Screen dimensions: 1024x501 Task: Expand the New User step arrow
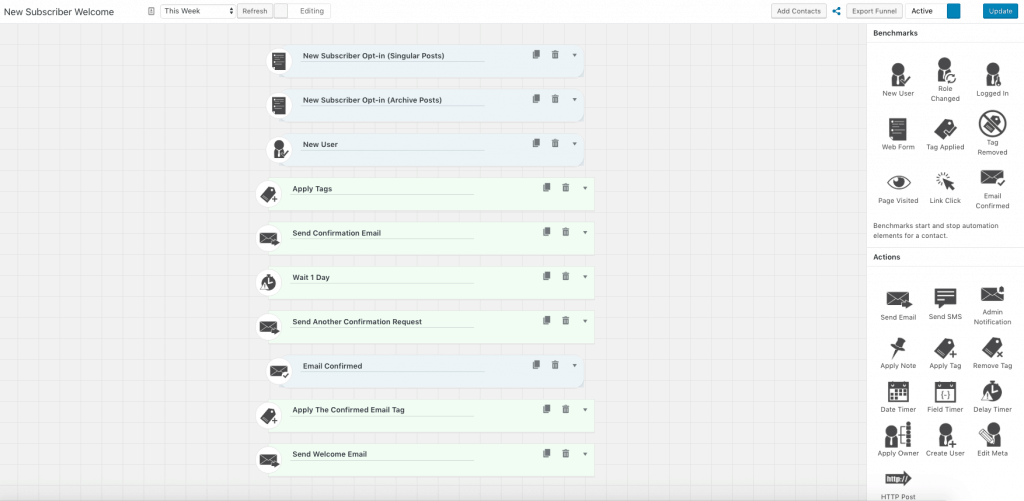pos(574,144)
